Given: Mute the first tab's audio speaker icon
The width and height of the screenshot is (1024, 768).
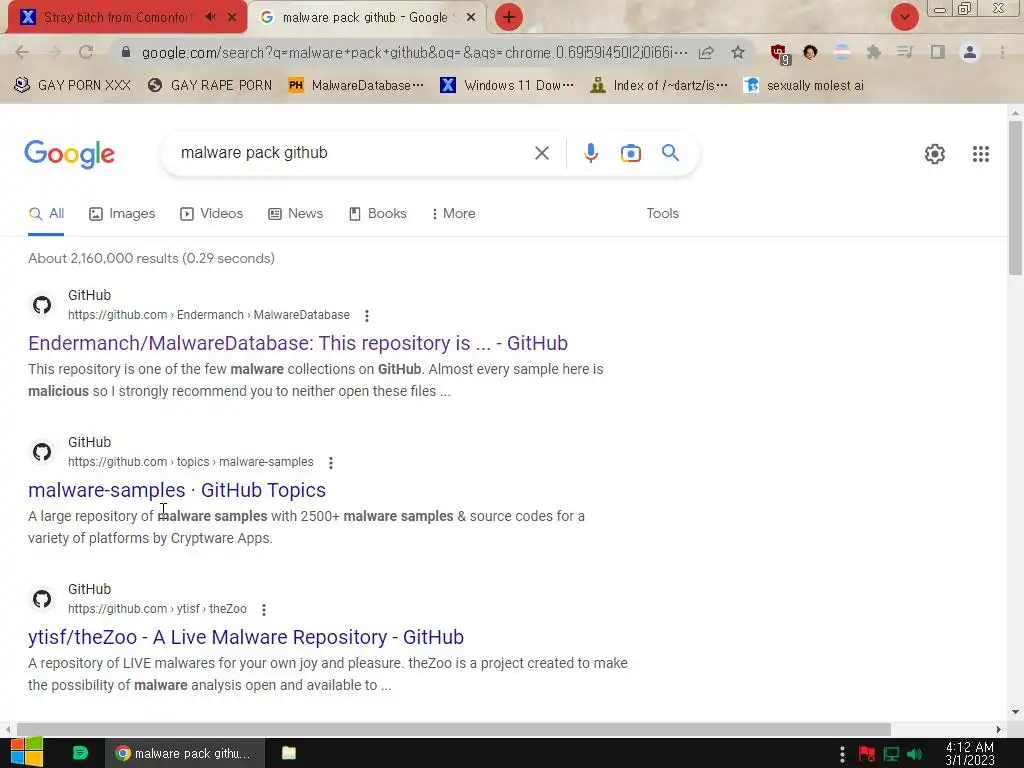Looking at the screenshot, I should point(210,17).
